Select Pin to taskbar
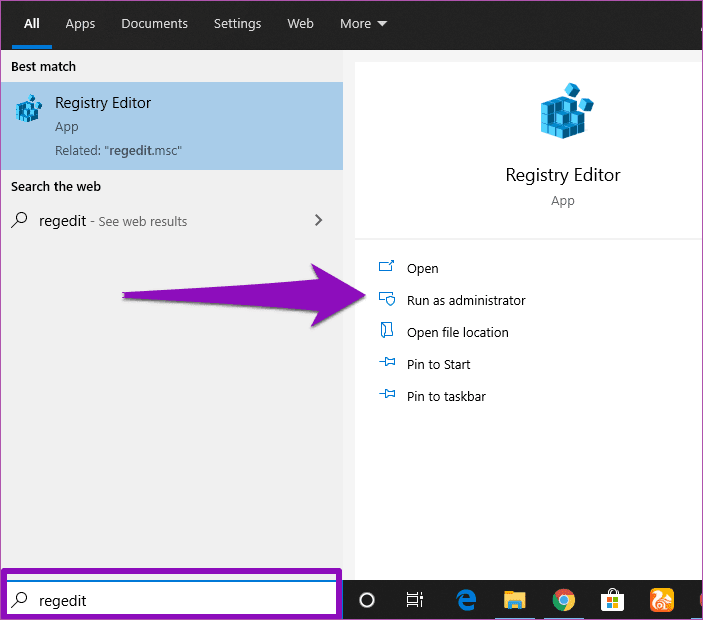703x620 pixels. coord(446,396)
